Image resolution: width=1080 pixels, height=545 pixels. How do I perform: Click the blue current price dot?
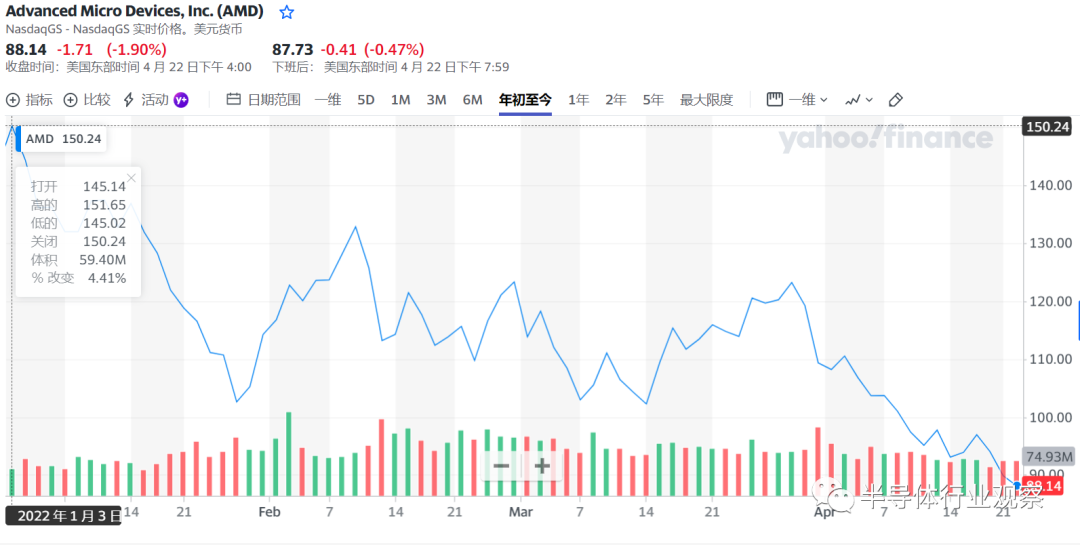[1017, 486]
